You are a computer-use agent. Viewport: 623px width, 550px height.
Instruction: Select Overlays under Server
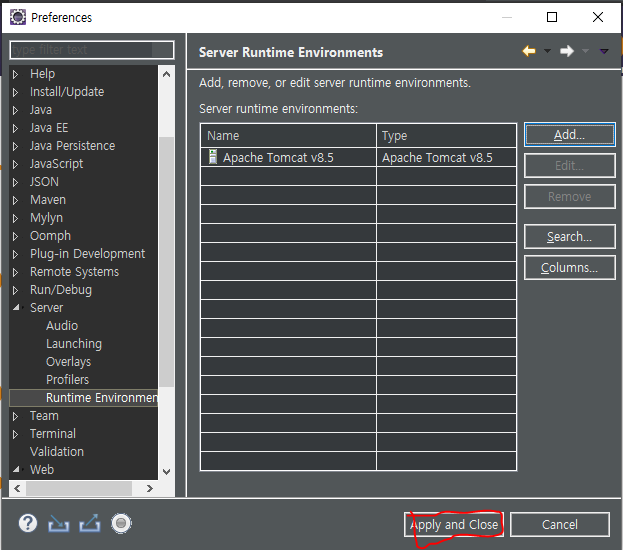(x=68, y=362)
